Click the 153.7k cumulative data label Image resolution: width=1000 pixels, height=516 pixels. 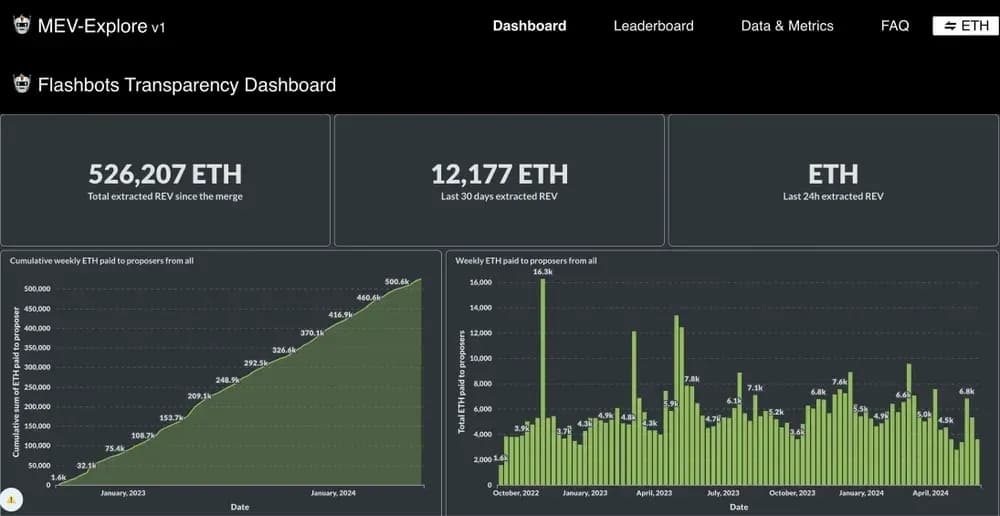pyautogui.click(x=171, y=417)
